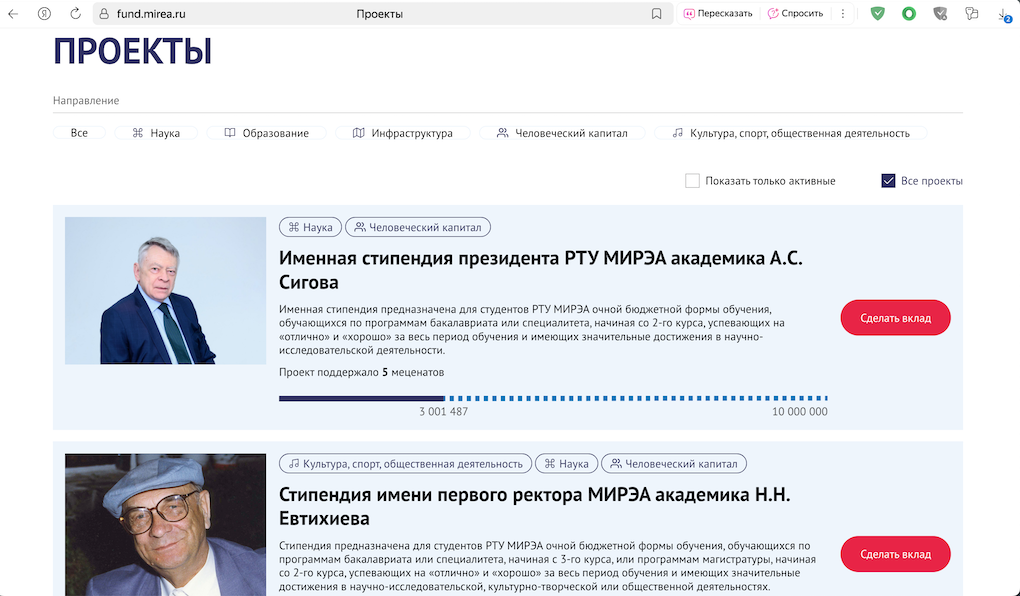Open the green circle extension icon
The image size is (1020, 596).
pyautogui.click(x=909, y=14)
